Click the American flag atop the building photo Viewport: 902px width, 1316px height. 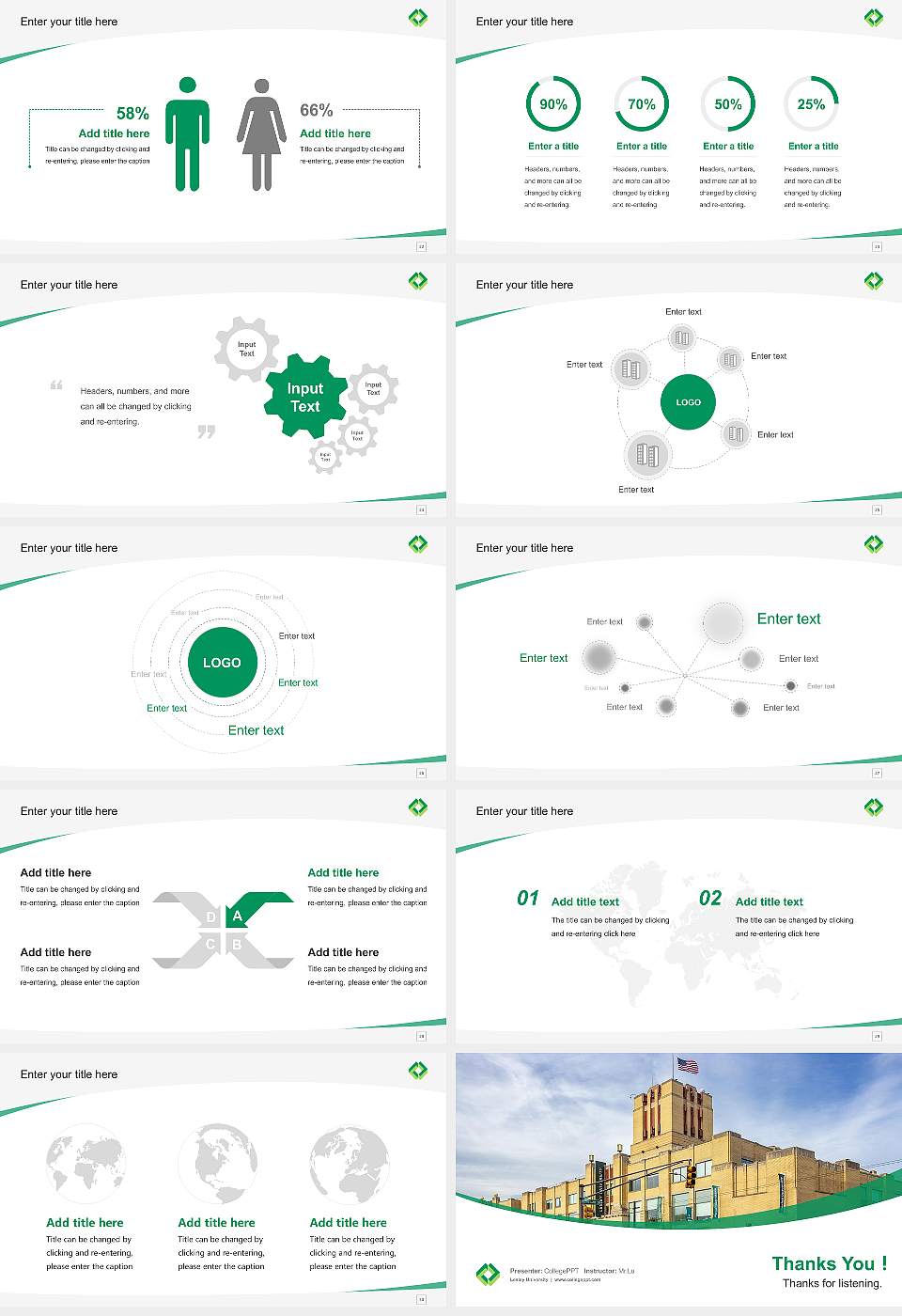click(x=689, y=1066)
